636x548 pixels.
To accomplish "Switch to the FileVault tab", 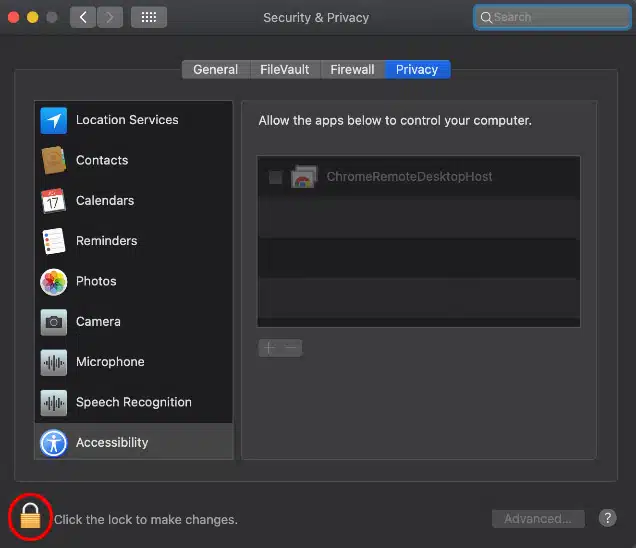I will [x=285, y=69].
